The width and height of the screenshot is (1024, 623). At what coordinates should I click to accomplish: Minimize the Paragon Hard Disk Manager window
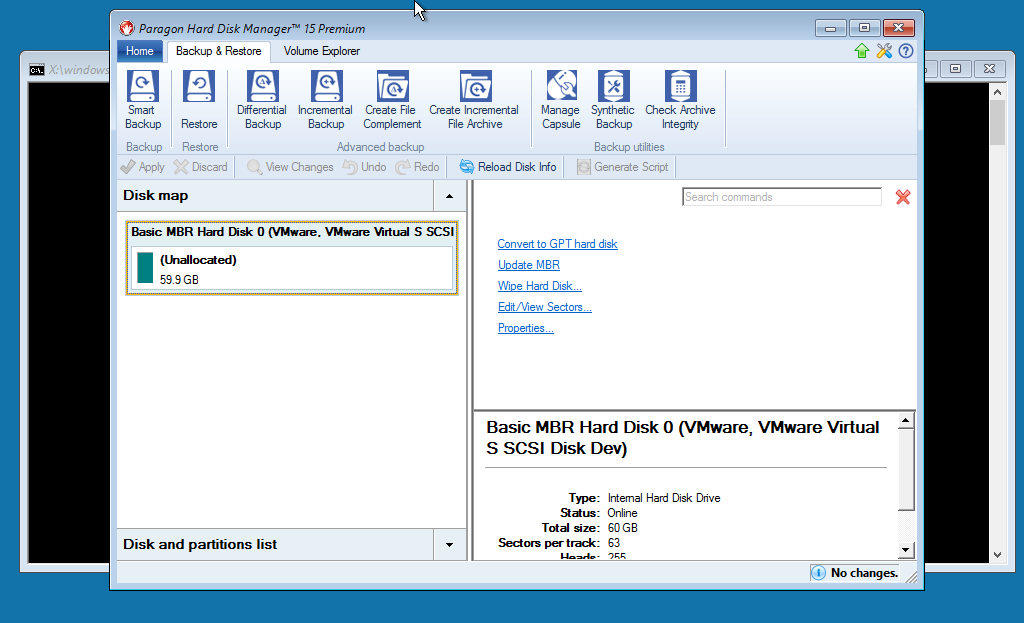(x=830, y=28)
